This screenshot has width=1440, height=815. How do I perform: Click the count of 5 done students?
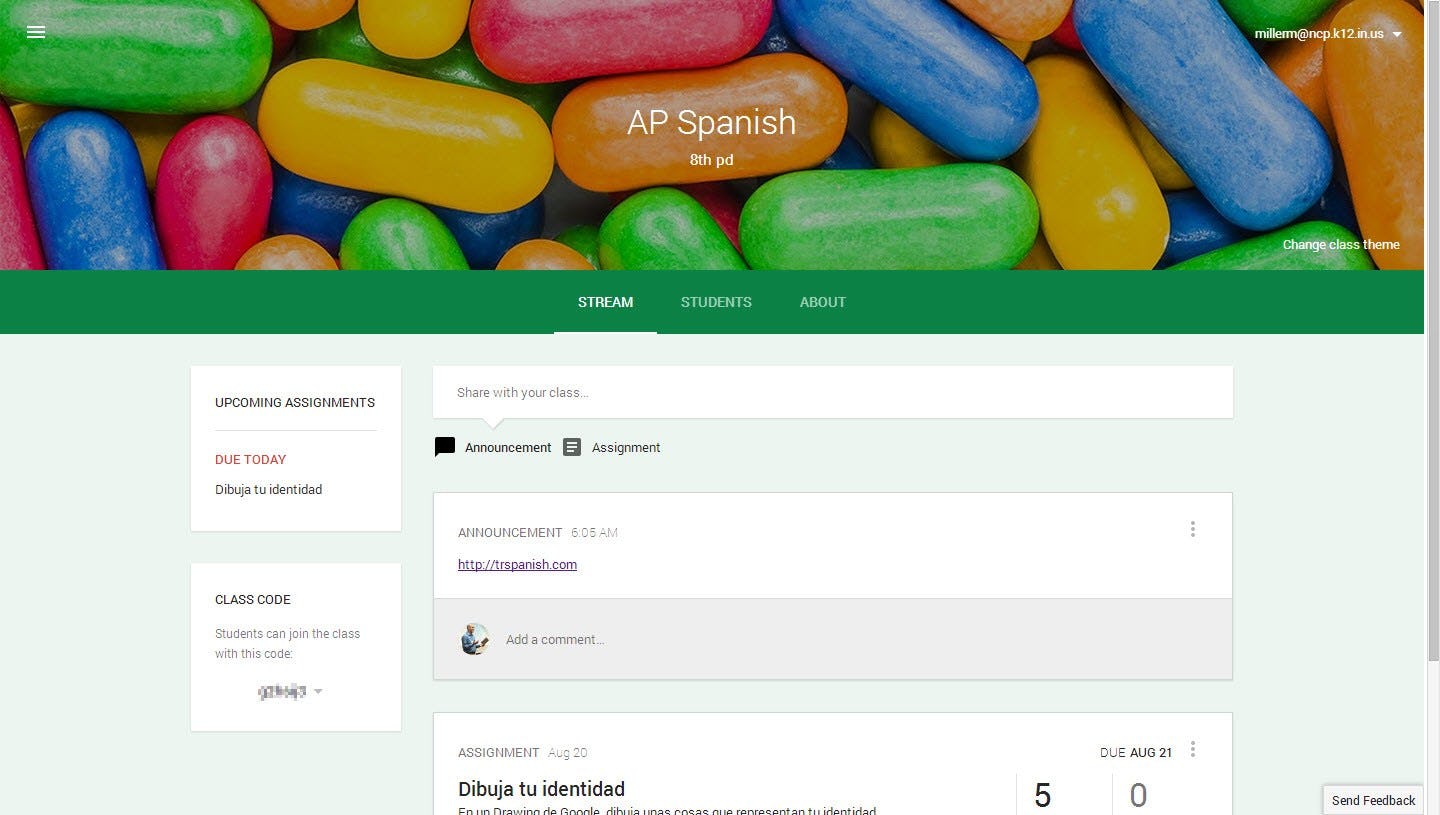1043,796
